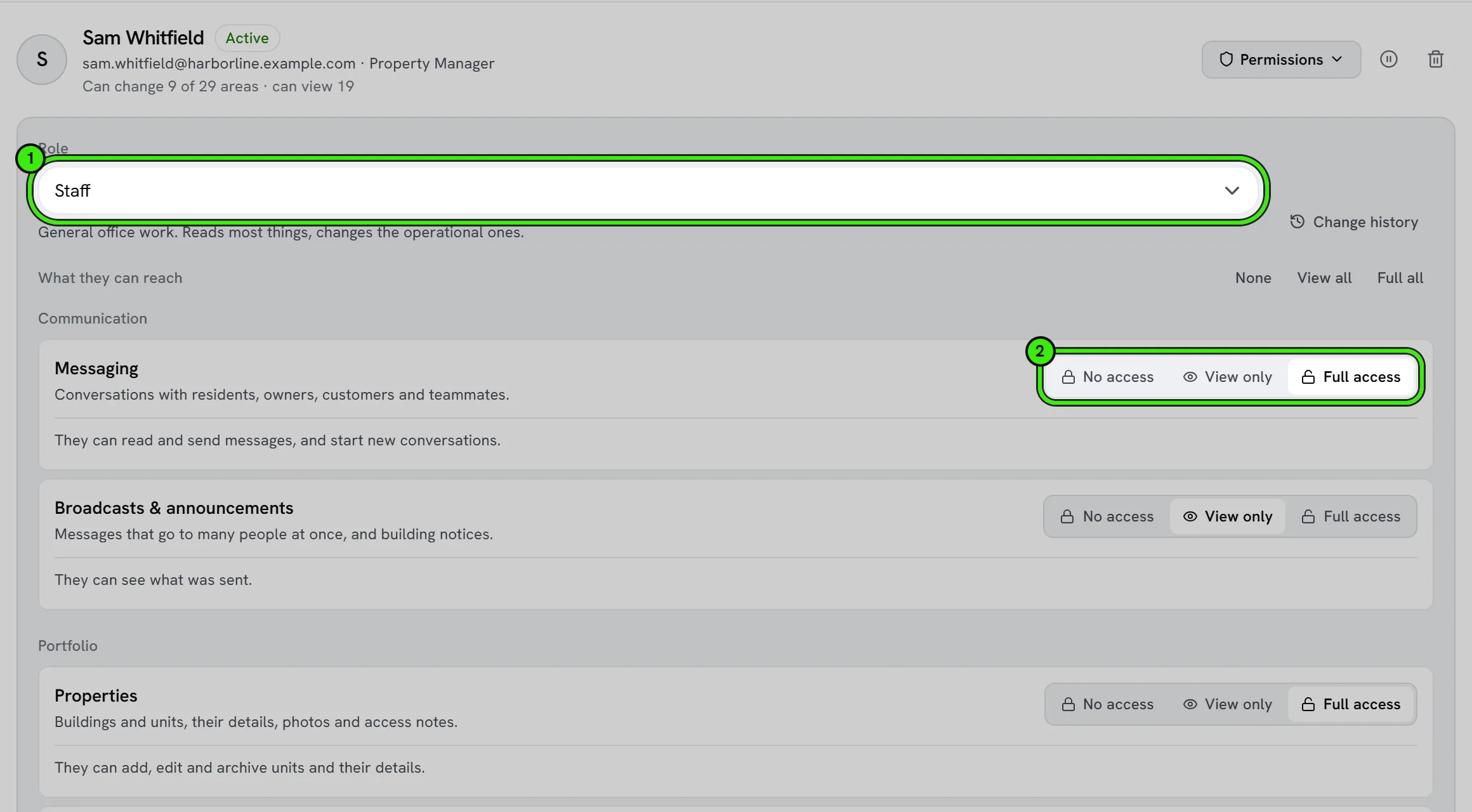
Task: Click 'Can change 9 of 29 areas' text
Action: (x=170, y=86)
